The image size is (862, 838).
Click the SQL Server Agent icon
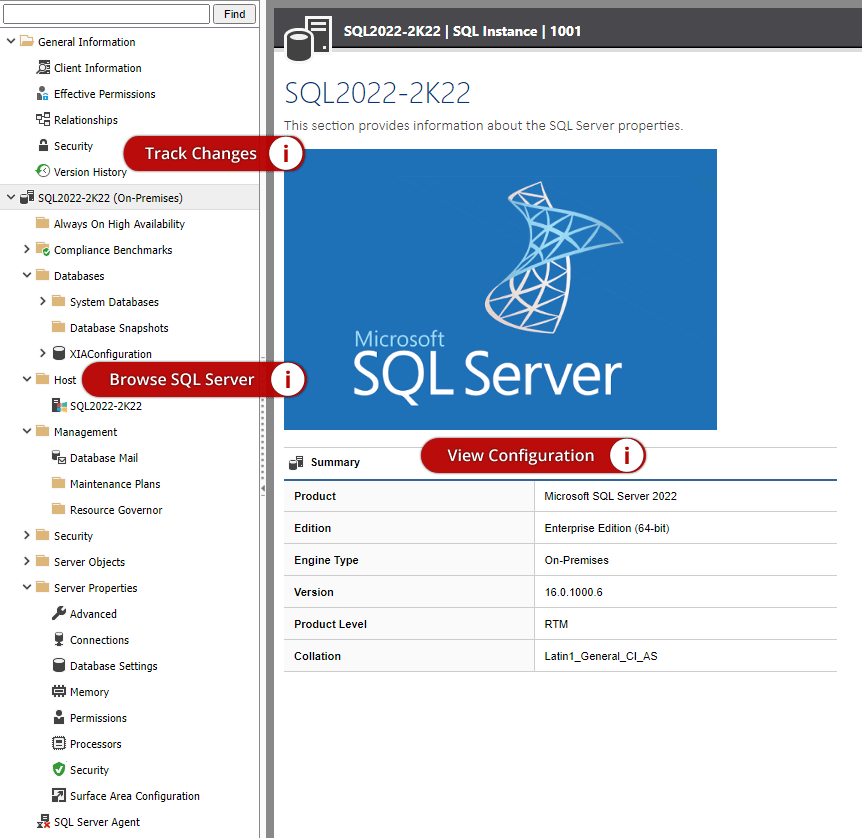pyautogui.click(x=43, y=821)
